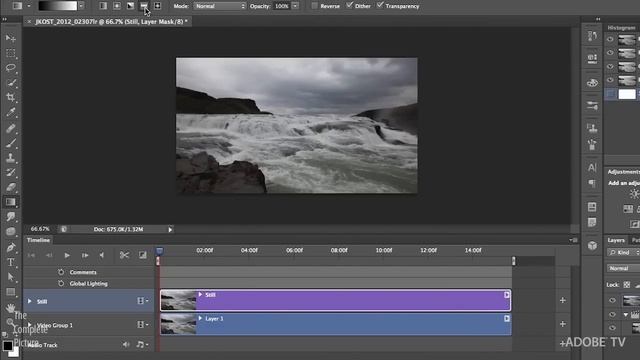This screenshot has height=360, width=640.
Task: Add media to Video Group 1 plus button
Action: (562, 324)
